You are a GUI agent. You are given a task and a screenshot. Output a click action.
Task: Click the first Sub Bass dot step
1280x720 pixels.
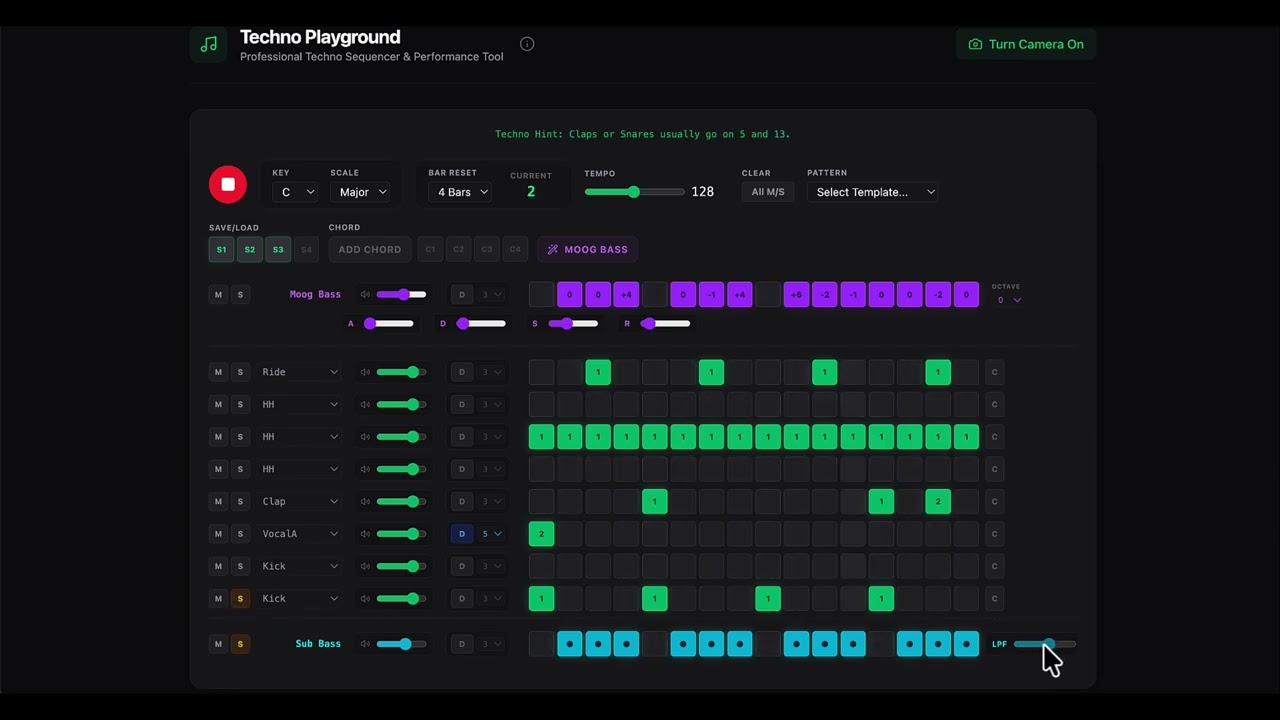(x=570, y=644)
